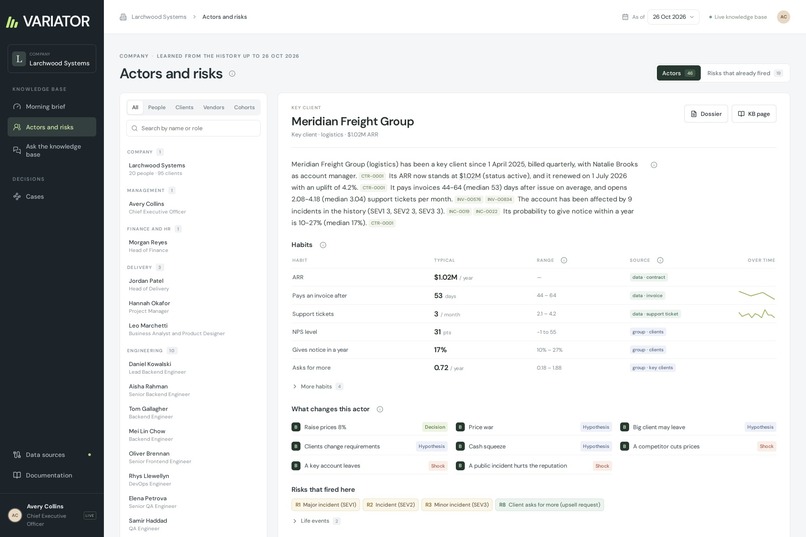This screenshot has height=537, width=806.
Task: Switch to Risks that already fired
Action: 744,73
